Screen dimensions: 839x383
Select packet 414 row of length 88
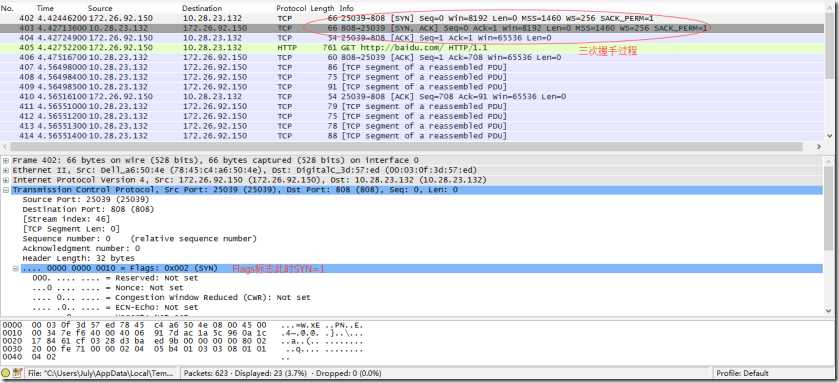tap(412, 136)
